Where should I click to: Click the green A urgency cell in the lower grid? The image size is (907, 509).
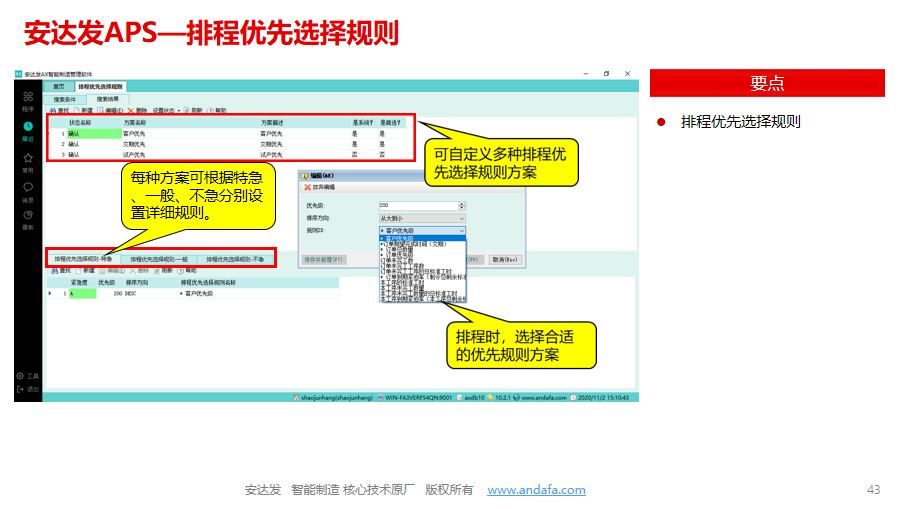pos(83,294)
